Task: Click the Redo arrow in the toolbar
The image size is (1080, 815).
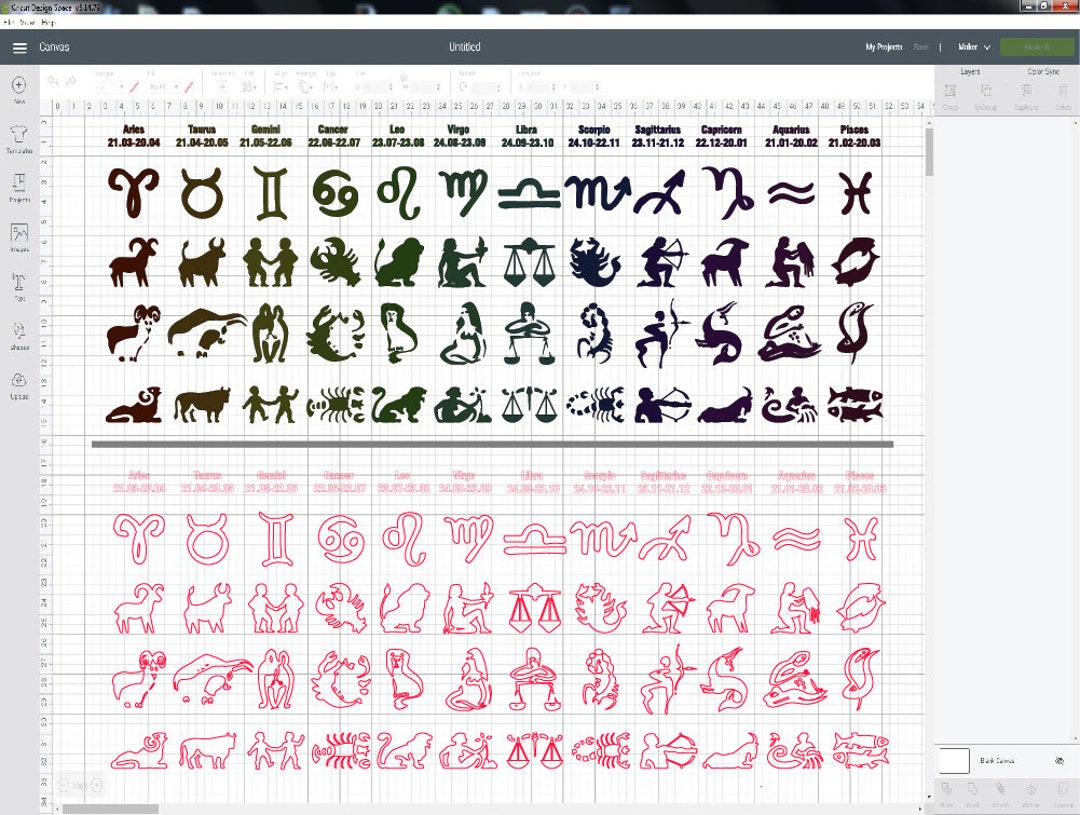Action: (x=69, y=80)
